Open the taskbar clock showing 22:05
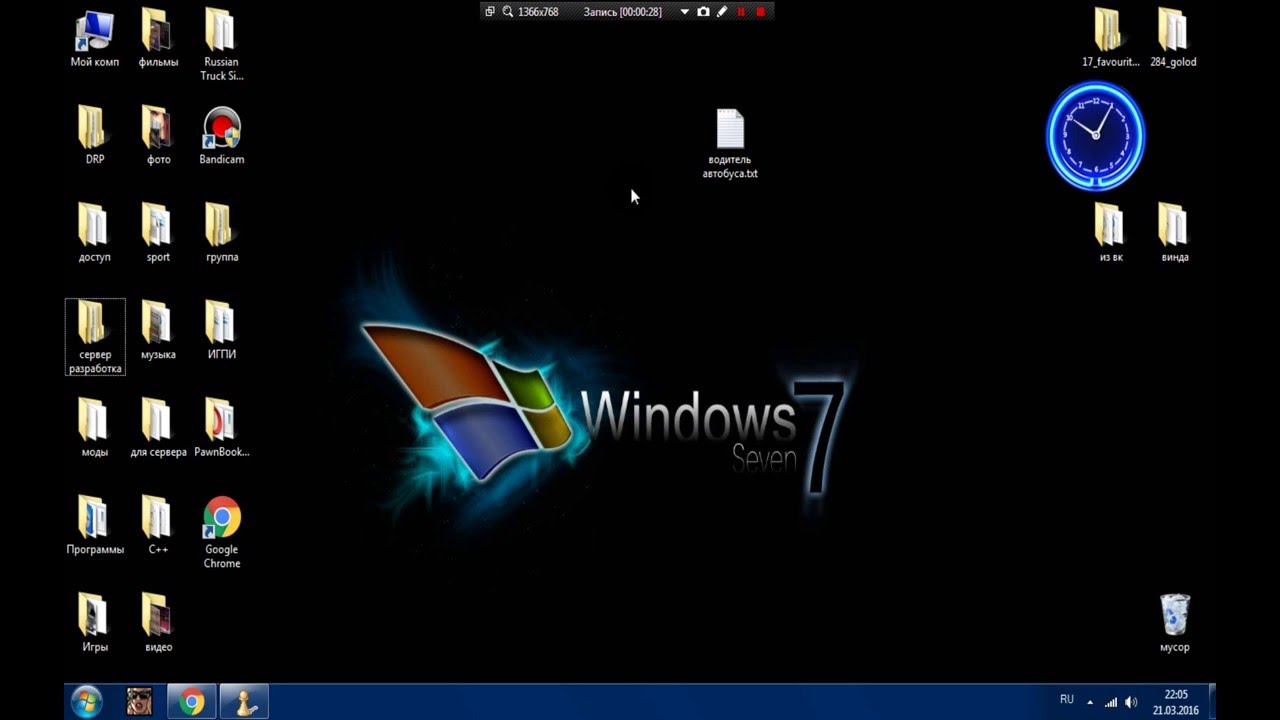The width and height of the screenshot is (1280, 720). (x=1175, y=702)
